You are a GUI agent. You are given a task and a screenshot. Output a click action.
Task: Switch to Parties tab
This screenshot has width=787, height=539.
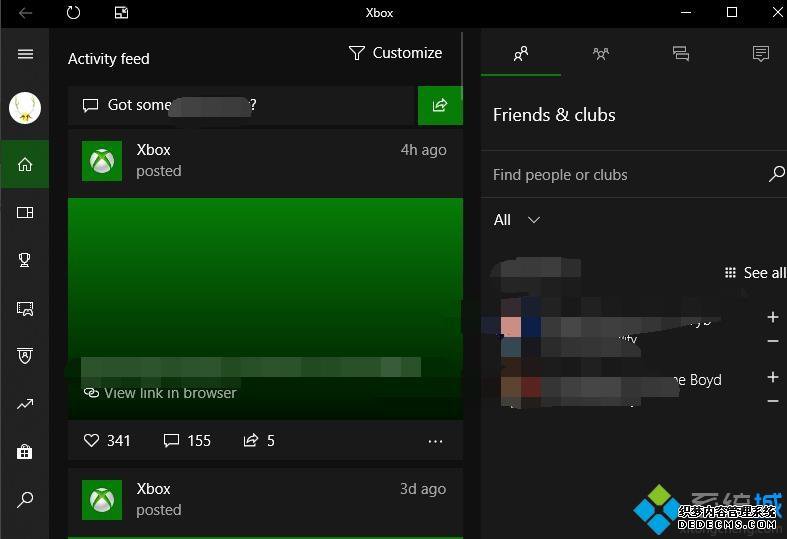click(601, 53)
